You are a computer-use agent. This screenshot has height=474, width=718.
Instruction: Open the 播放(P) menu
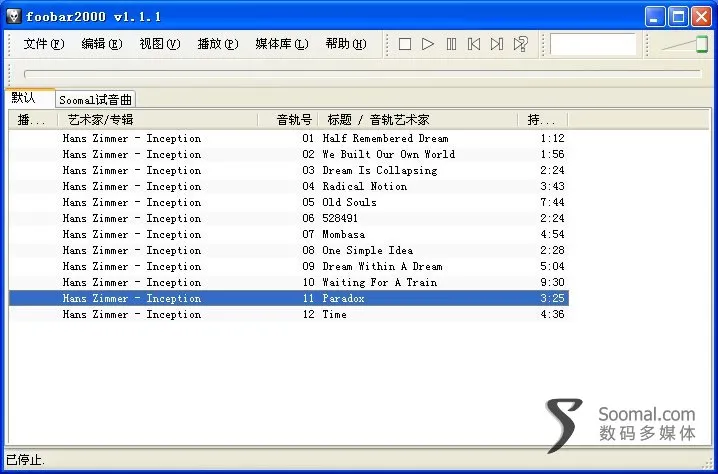pos(218,44)
